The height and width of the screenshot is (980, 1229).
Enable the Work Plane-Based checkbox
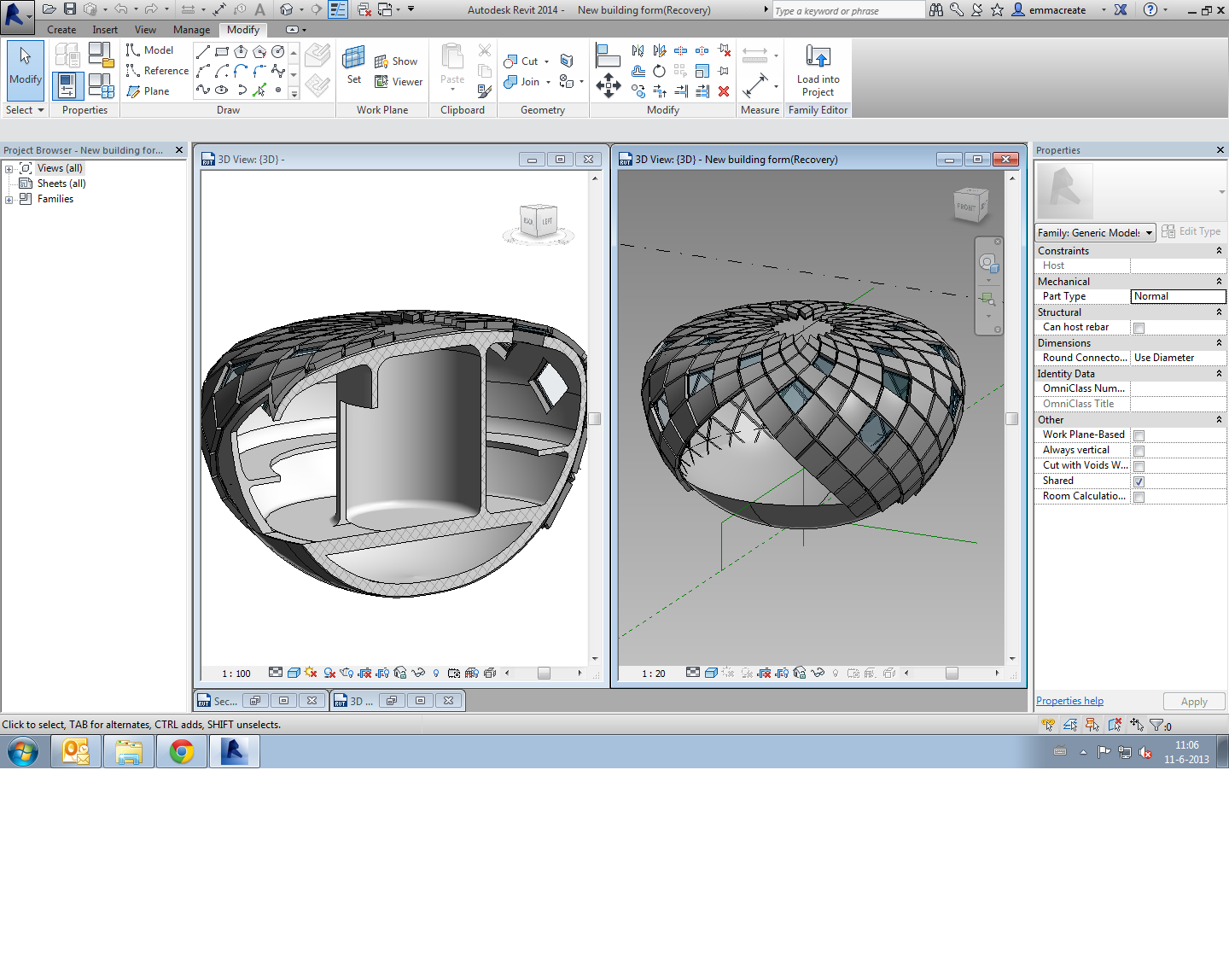[x=1139, y=435]
